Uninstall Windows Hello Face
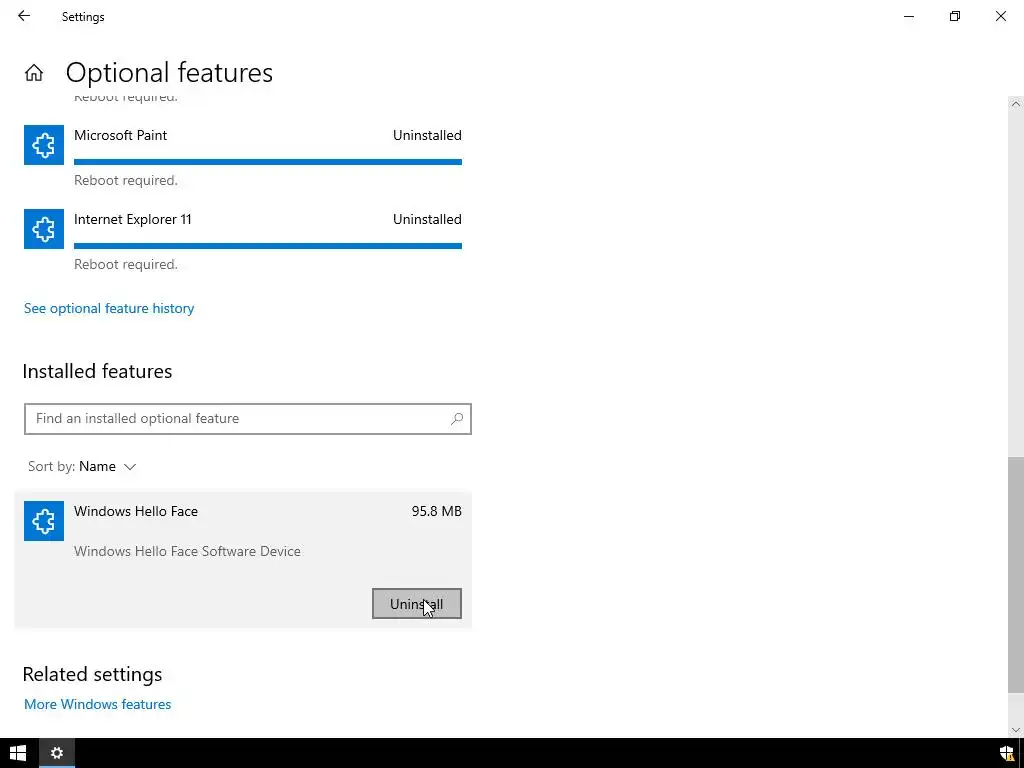Image resolution: width=1024 pixels, height=768 pixels. 417,603
